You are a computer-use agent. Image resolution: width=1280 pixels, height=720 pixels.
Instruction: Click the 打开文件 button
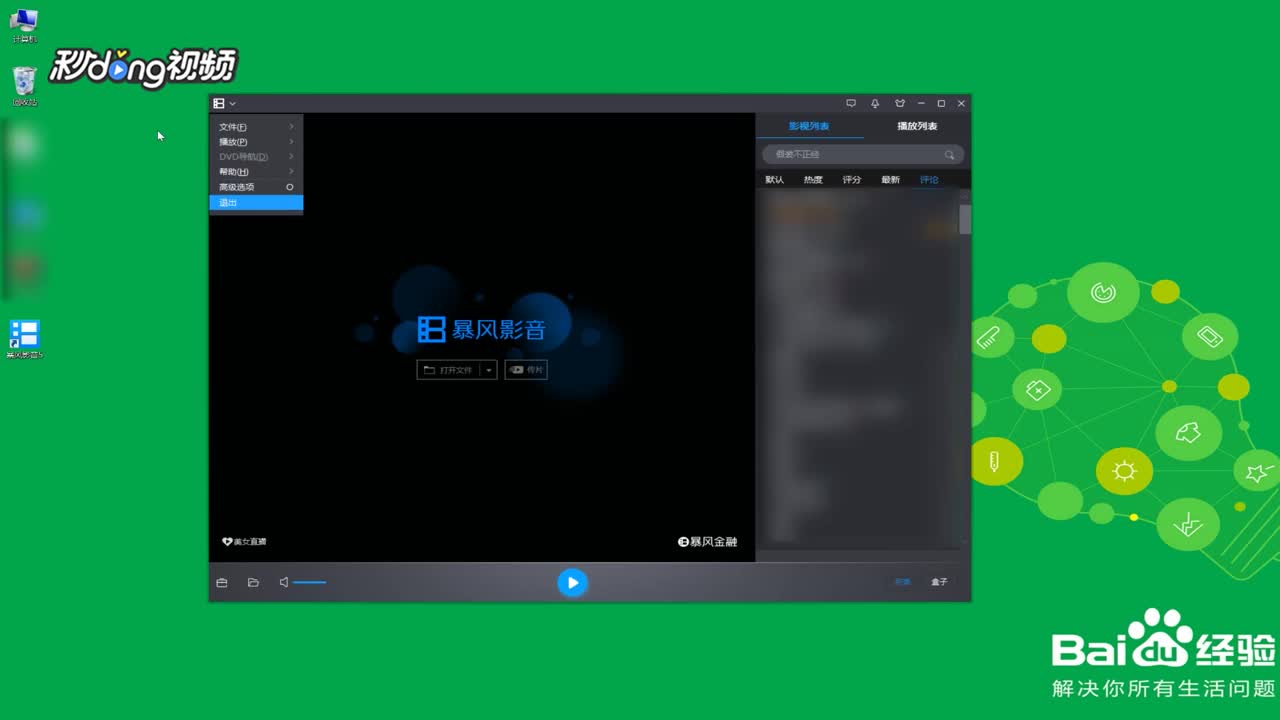[448, 370]
